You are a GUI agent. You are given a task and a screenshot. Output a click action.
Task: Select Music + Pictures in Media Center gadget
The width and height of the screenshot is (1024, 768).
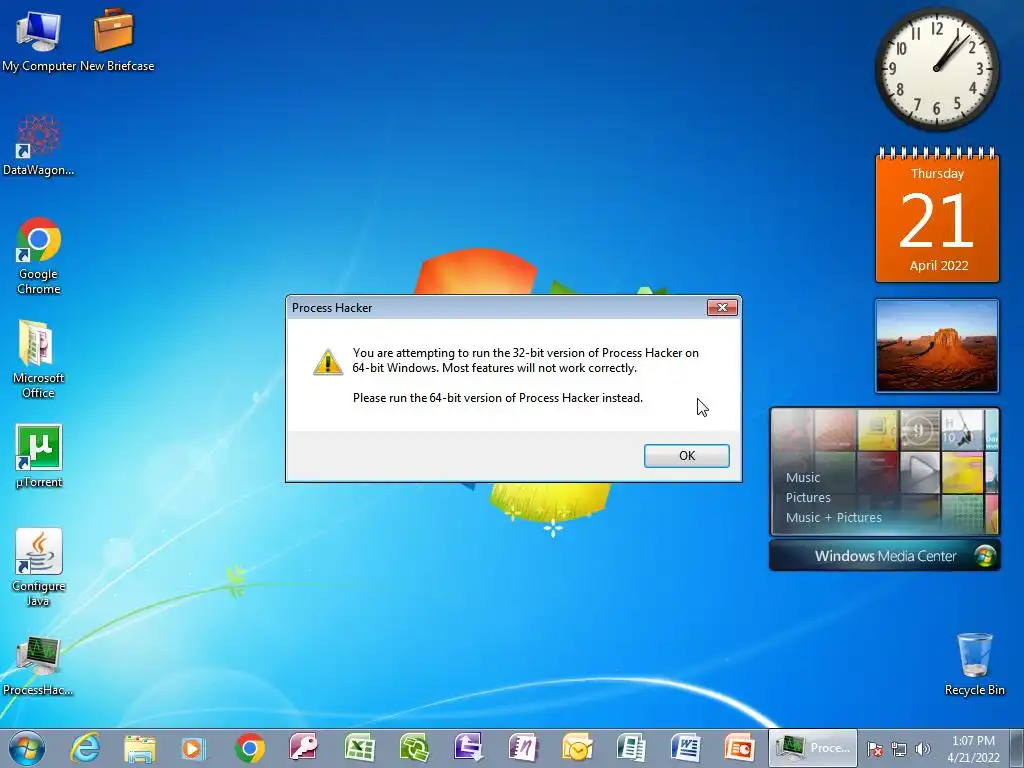click(x=833, y=517)
